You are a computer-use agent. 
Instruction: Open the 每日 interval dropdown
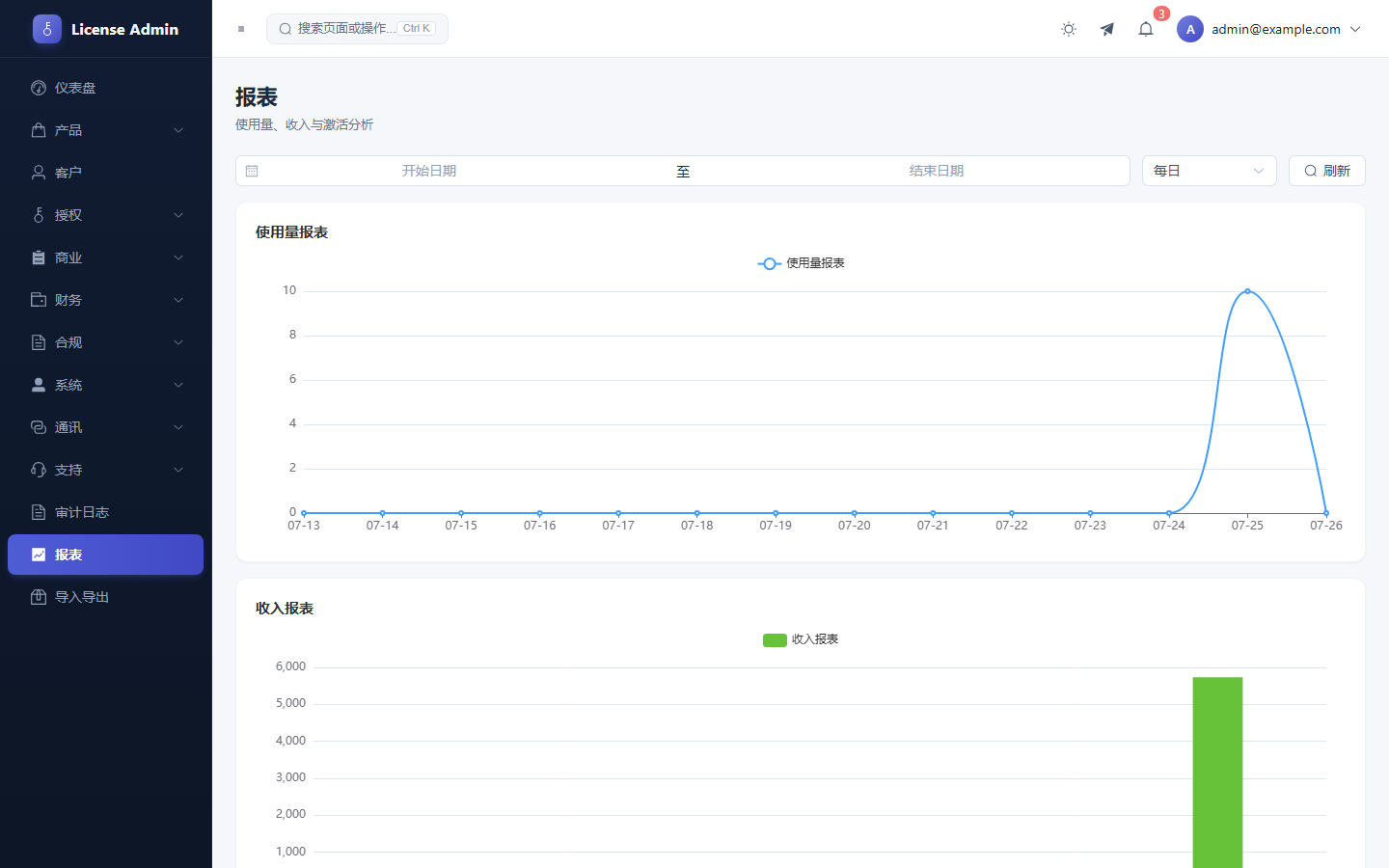coord(1210,171)
